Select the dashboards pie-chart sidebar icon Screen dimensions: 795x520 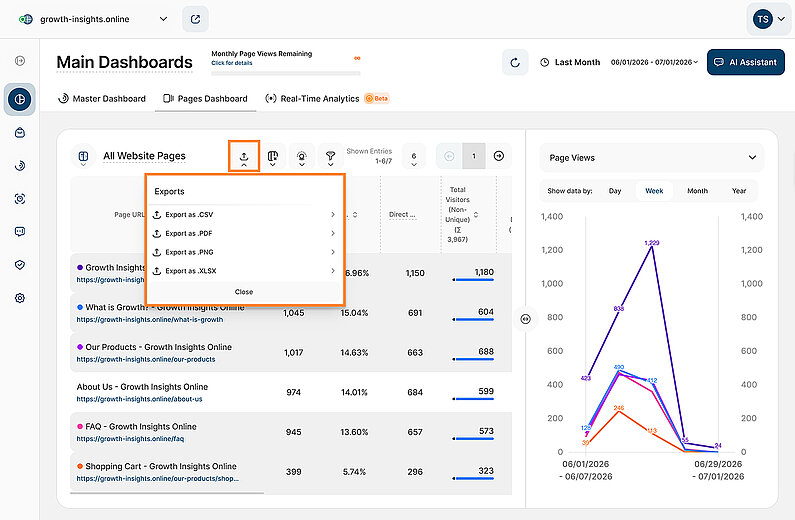click(20, 99)
